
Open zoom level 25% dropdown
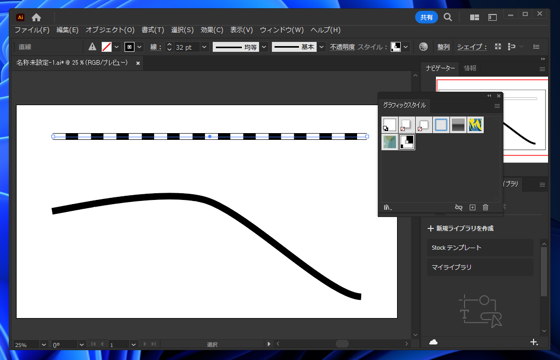click(x=44, y=345)
